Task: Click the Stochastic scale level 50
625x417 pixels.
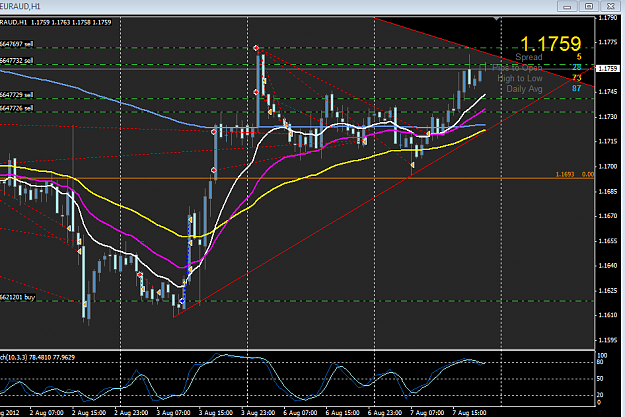Action: pos(600,379)
